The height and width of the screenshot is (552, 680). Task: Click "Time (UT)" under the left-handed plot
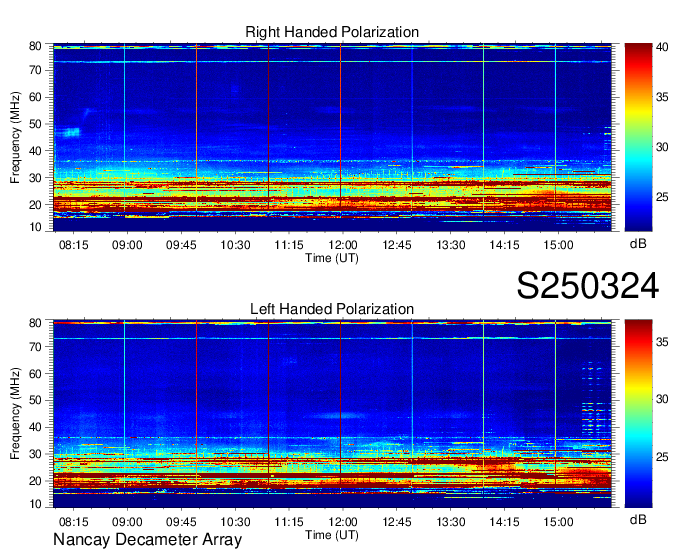click(332, 535)
